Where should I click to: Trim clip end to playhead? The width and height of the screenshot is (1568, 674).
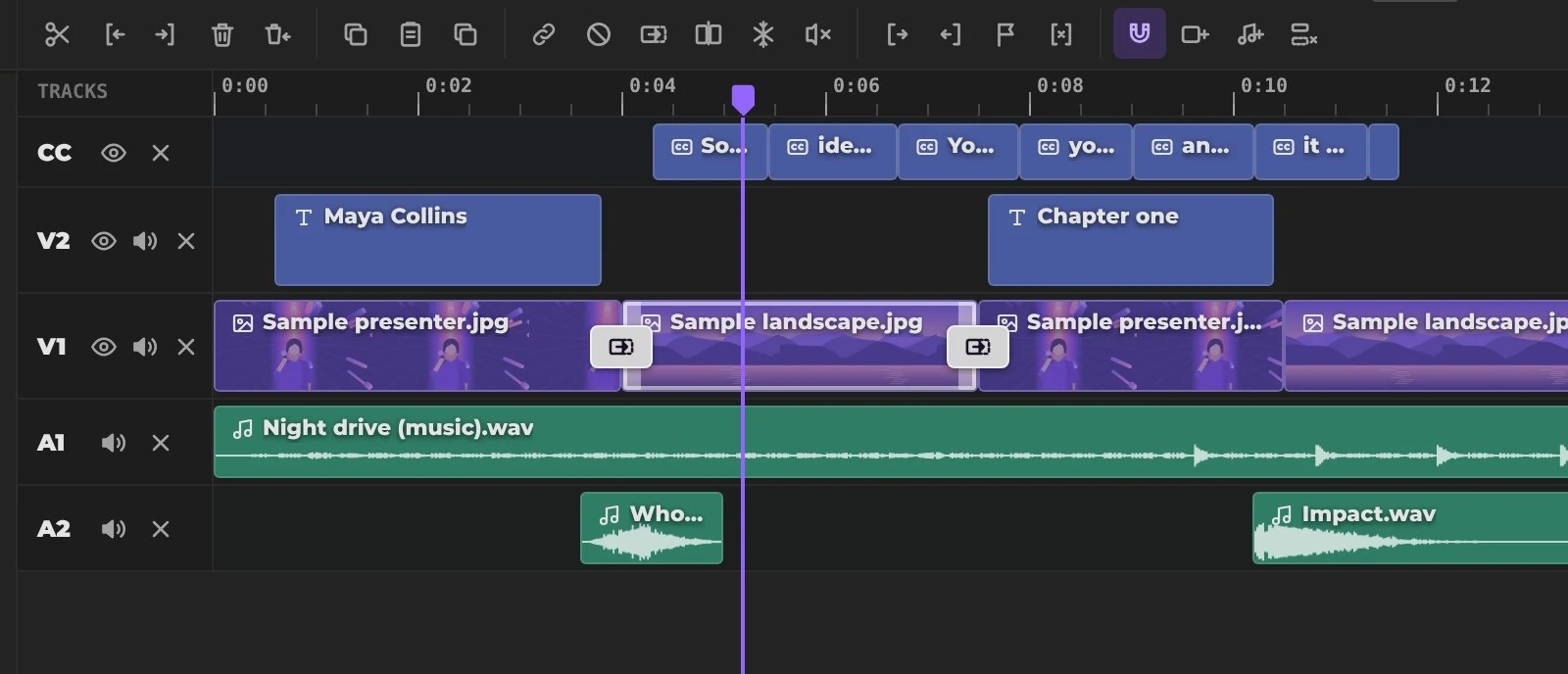click(x=165, y=35)
